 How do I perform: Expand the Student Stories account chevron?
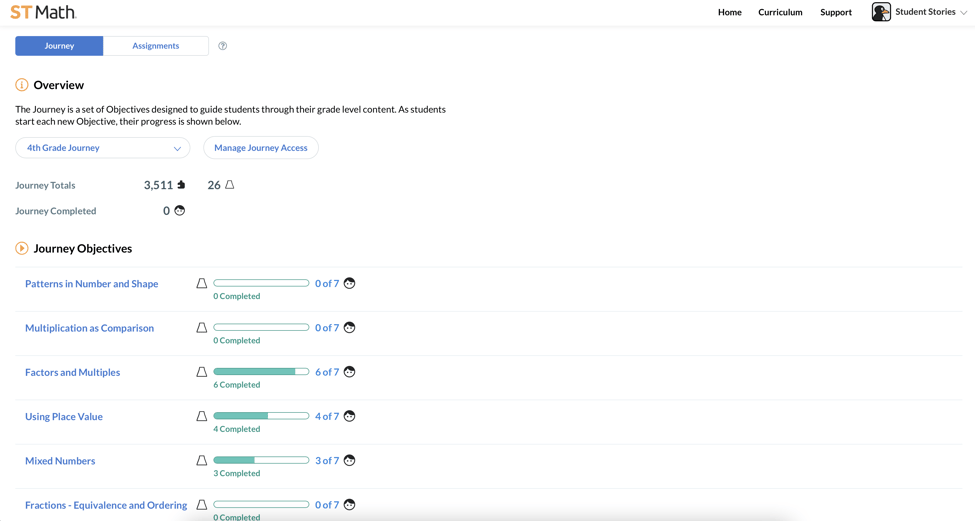click(963, 12)
